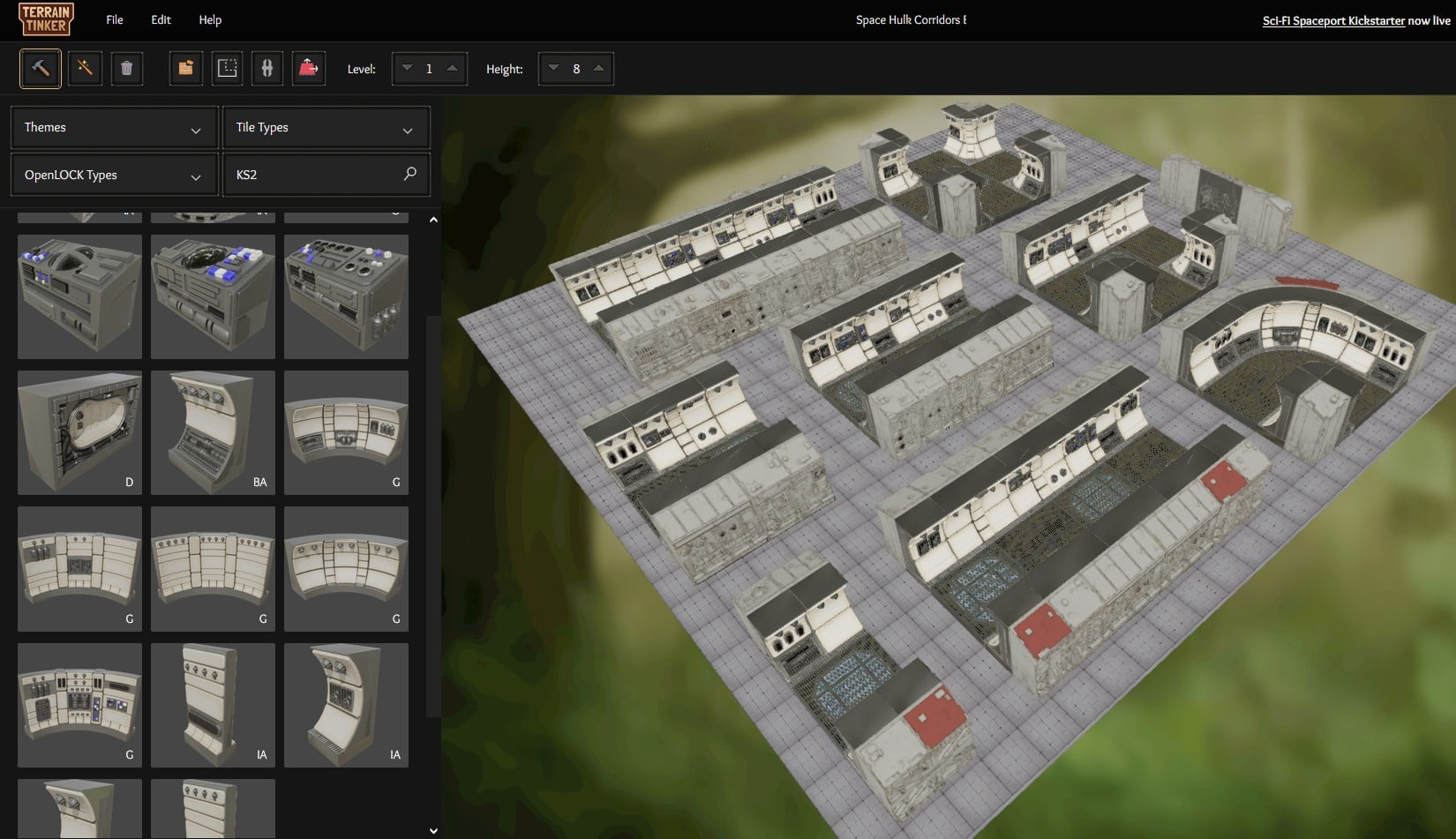Click the KS2 search magnifier icon
1456x839 pixels.
[x=409, y=174]
